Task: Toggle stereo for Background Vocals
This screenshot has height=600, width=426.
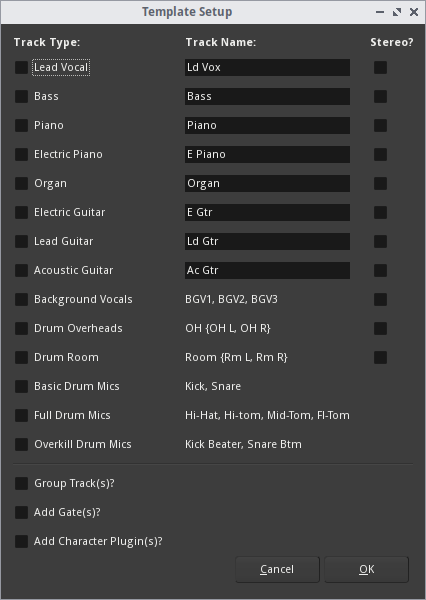Action: pos(380,299)
